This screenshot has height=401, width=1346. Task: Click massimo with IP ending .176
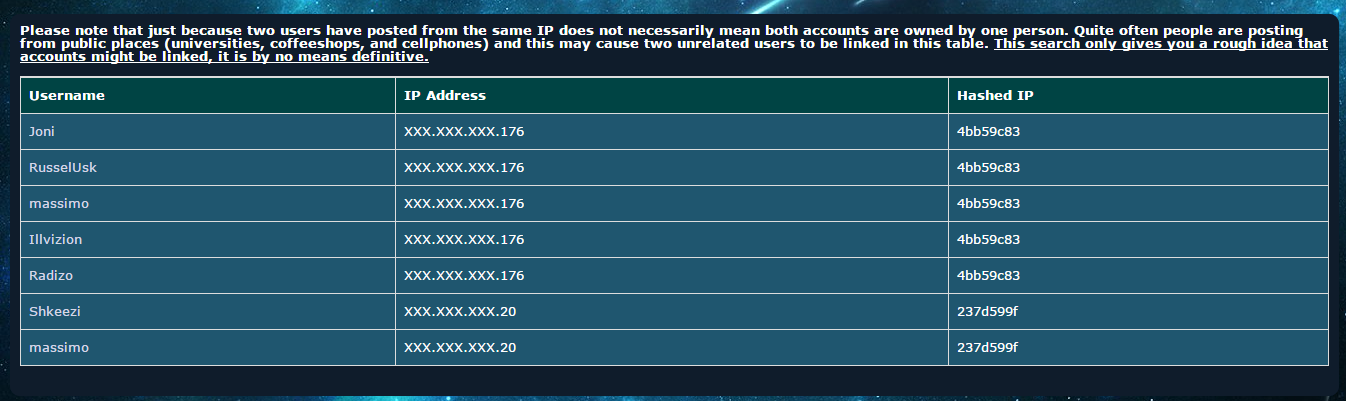tap(59, 204)
